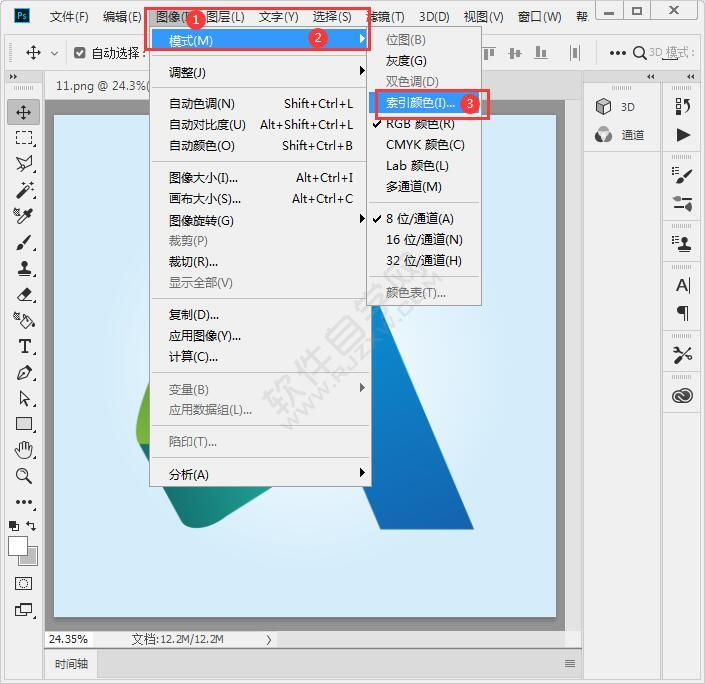Open the Clone Source panel icon
This screenshot has height=684, width=705.
(x=682, y=244)
